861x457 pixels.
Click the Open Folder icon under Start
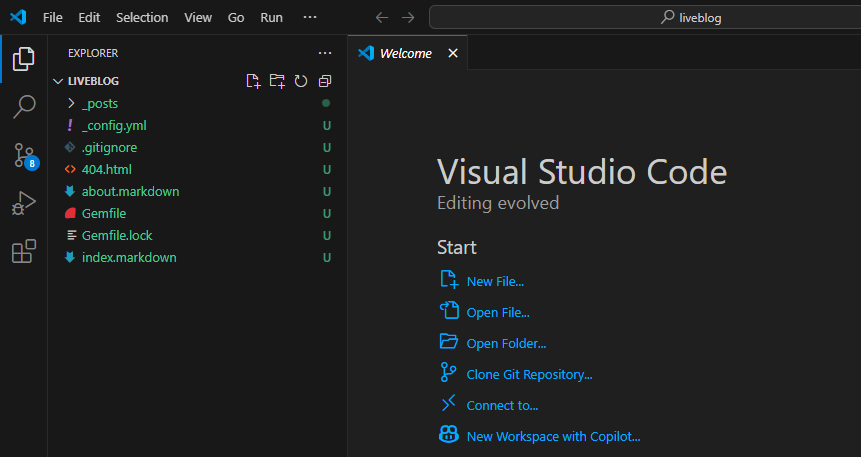(x=449, y=341)
